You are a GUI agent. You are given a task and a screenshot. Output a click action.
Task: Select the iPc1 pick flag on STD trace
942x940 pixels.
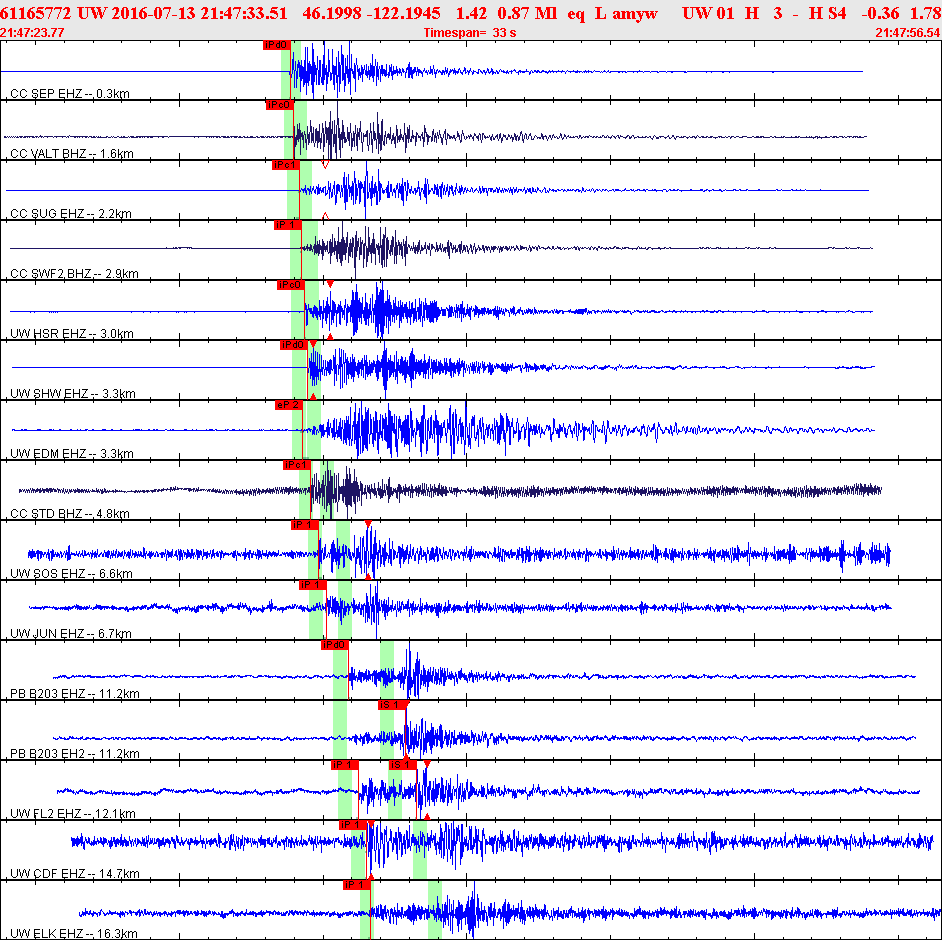[x=296, y=465]
